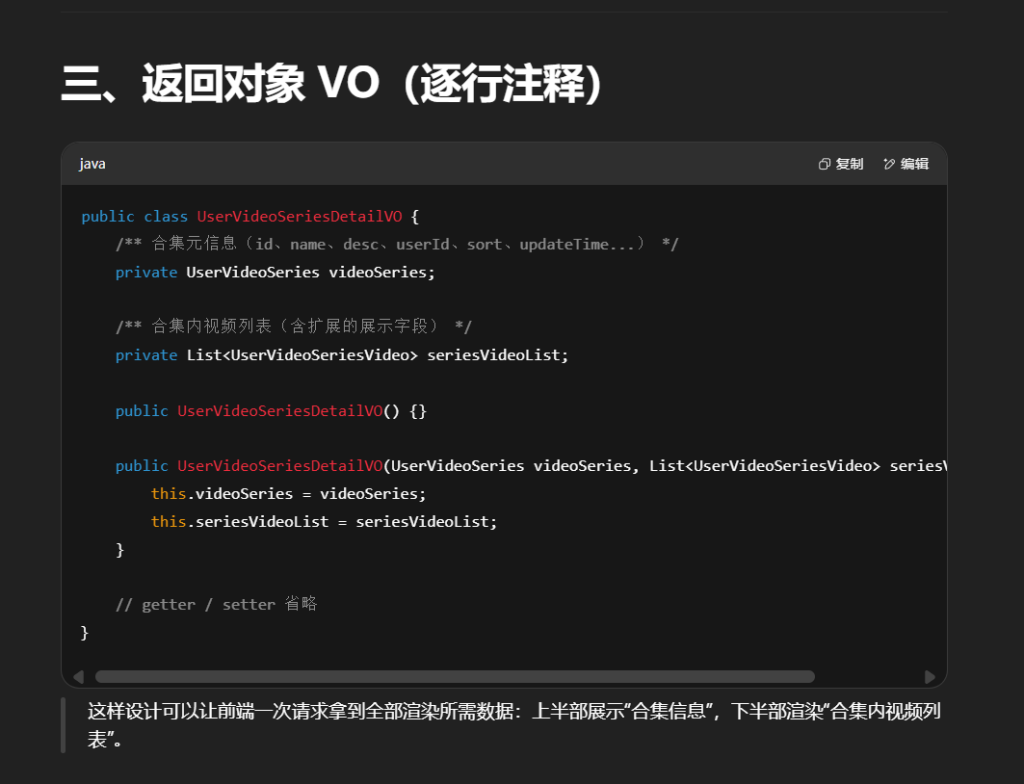Click the java language label

[93, 164]
